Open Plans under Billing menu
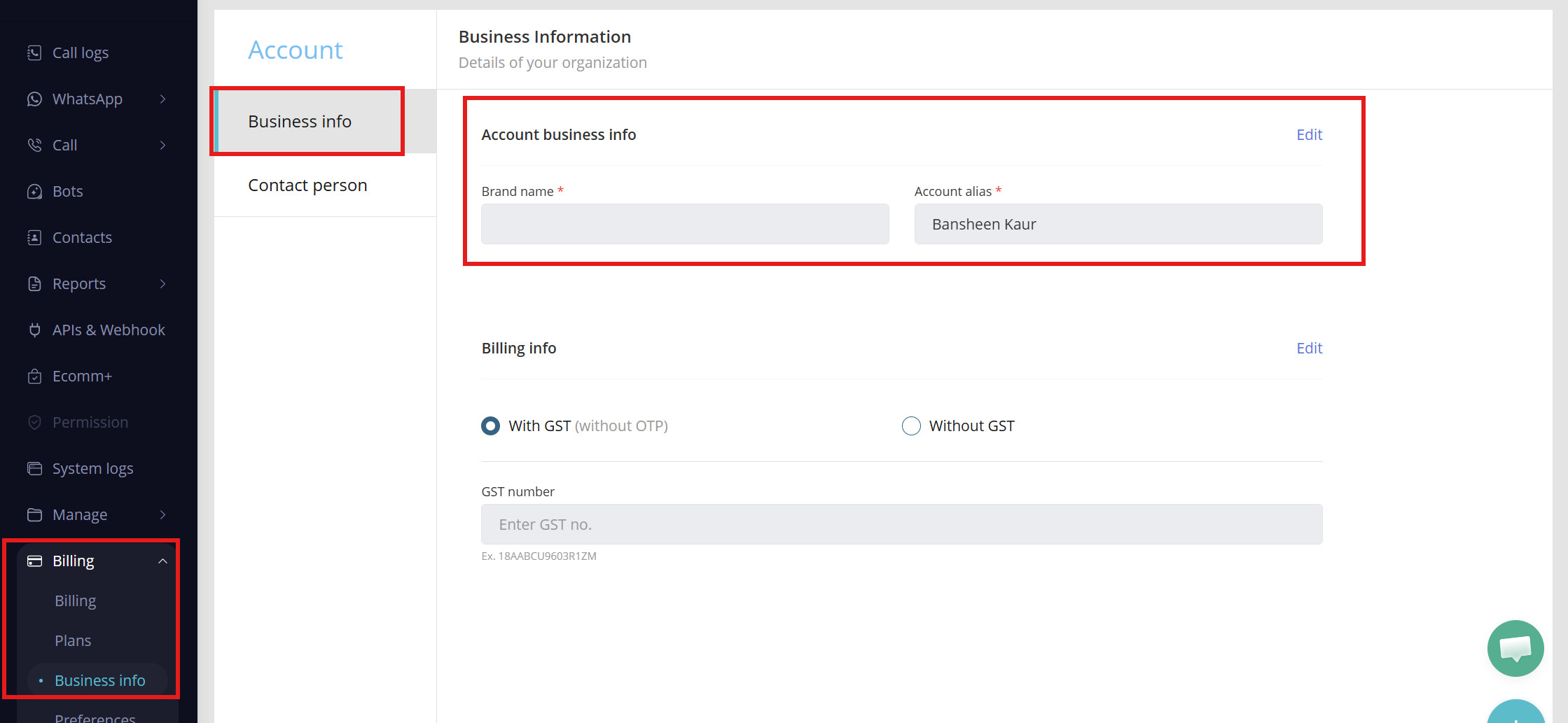Image resolution: width=1568 pixels, height=723 pixels. (73, 640)
